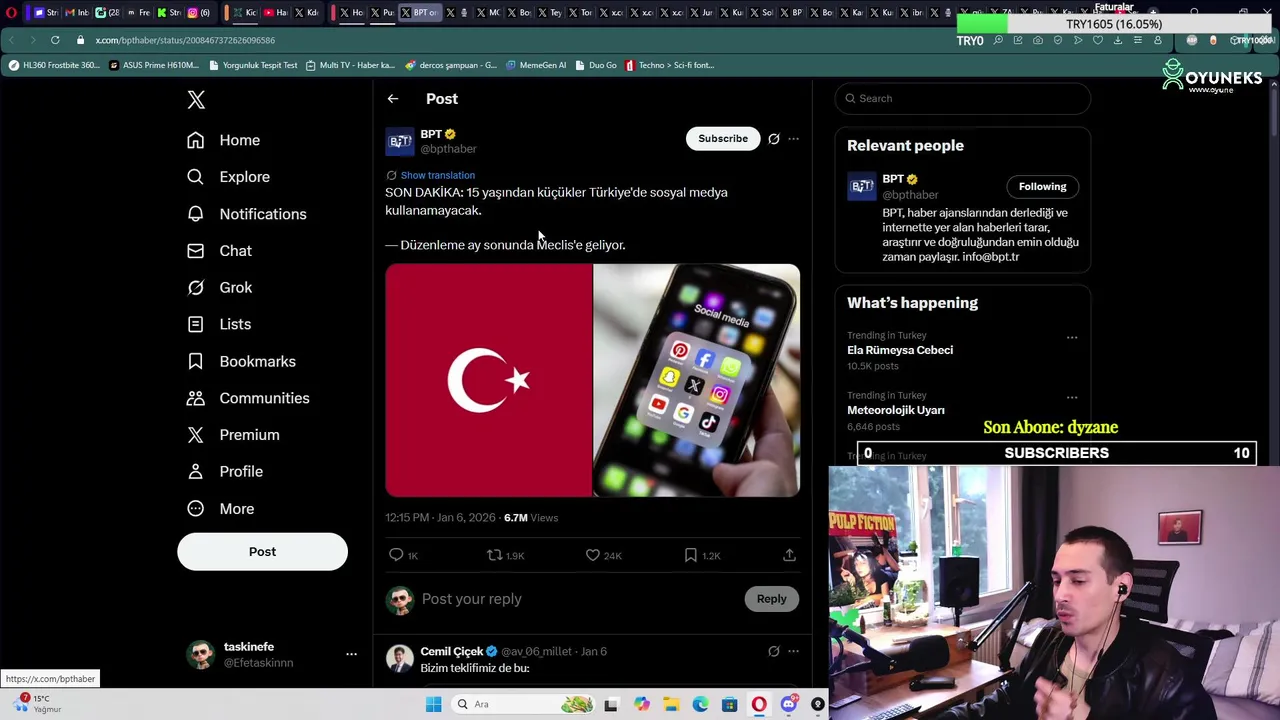Bookmark the post with 1.2K icon
The width and height of the screenshot is (1280, 720).
[x=691, y=555]
